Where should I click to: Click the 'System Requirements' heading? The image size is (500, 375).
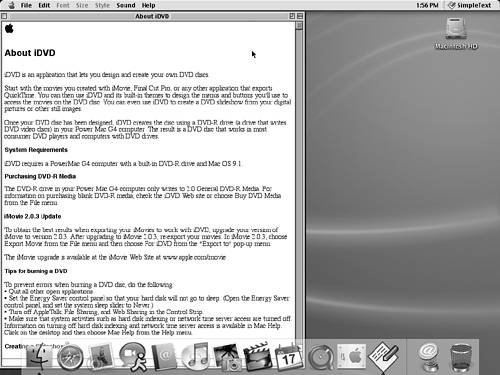(x=36, y=150)
